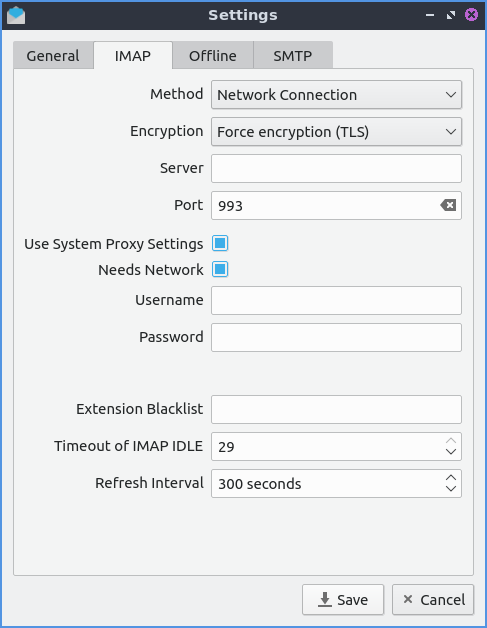487x628 pixels.
Task: Cancel the settings dialog
Action: point(433,600)
